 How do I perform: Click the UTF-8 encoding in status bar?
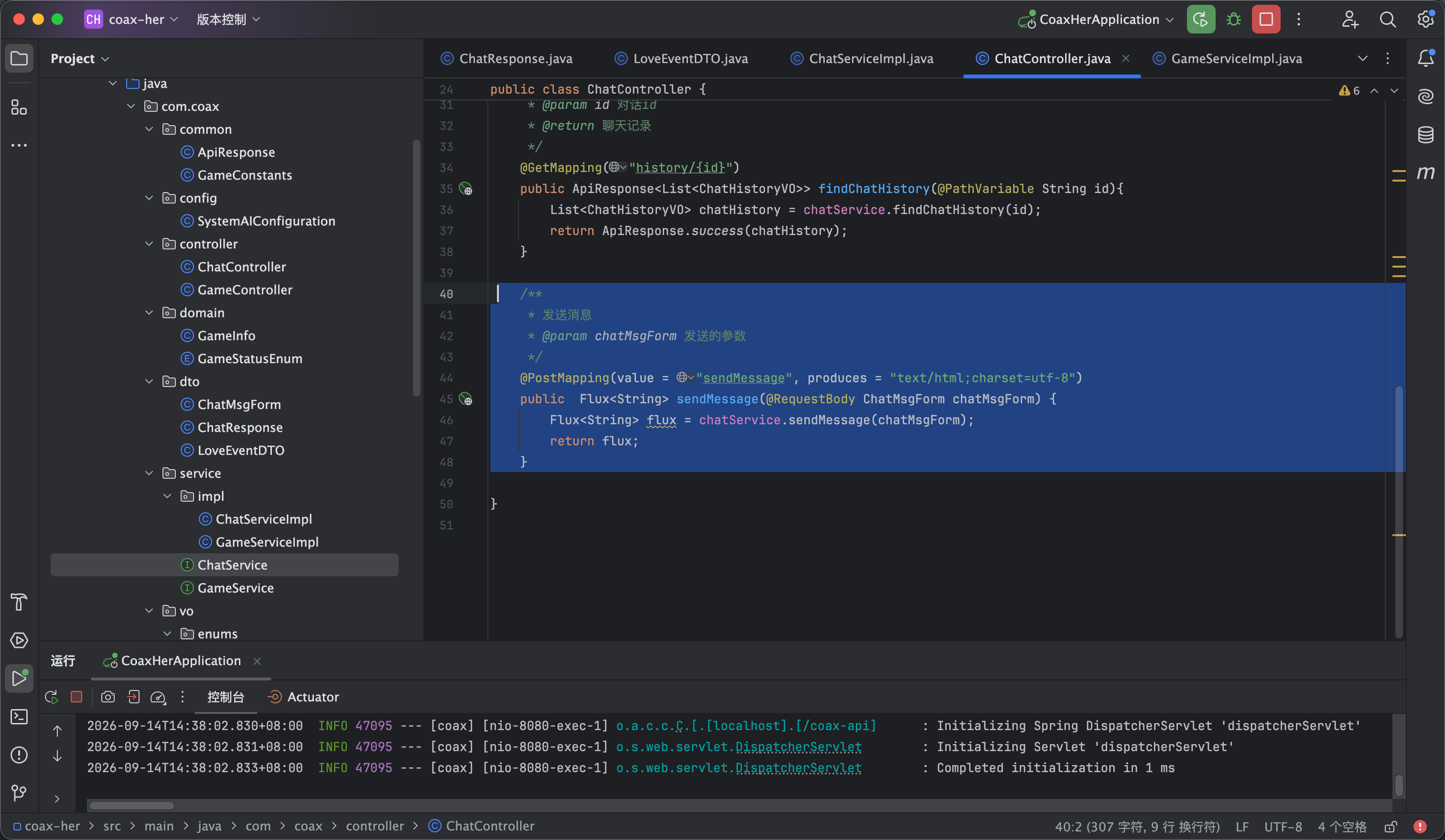click(1283, 826)
